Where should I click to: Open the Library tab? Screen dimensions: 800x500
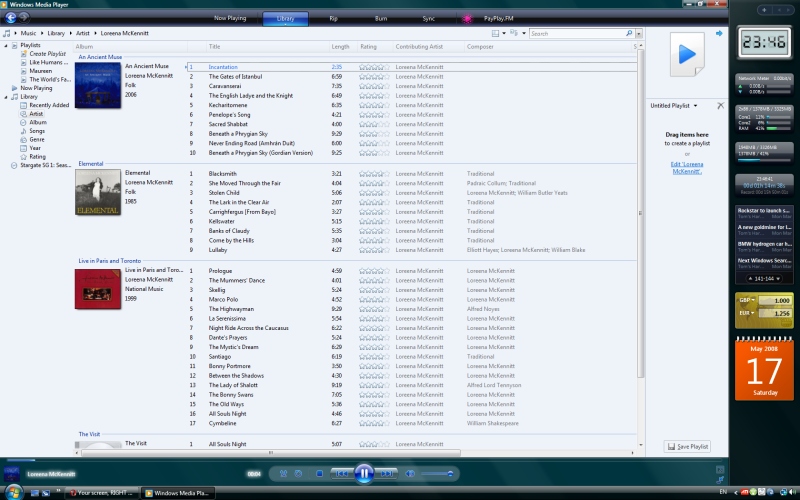285,18
